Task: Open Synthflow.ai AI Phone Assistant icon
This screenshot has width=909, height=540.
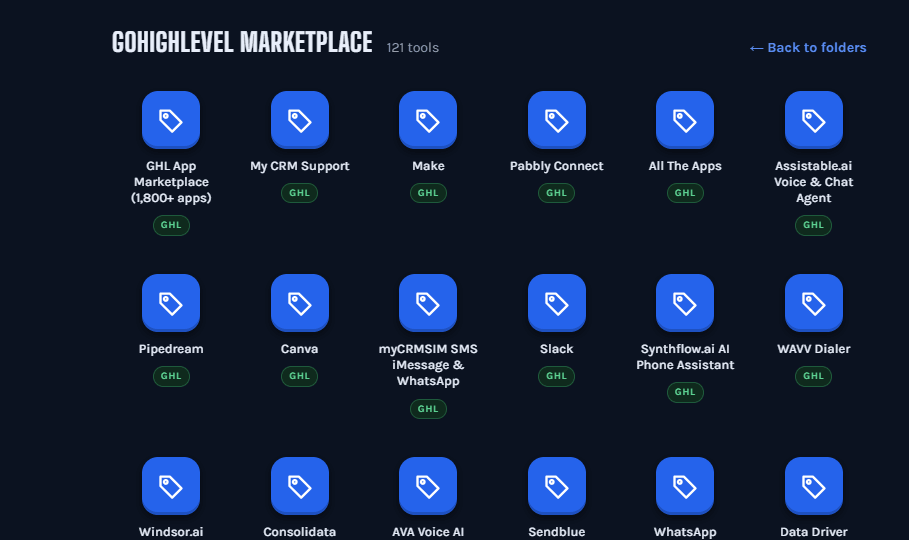Action: [685, 303]
